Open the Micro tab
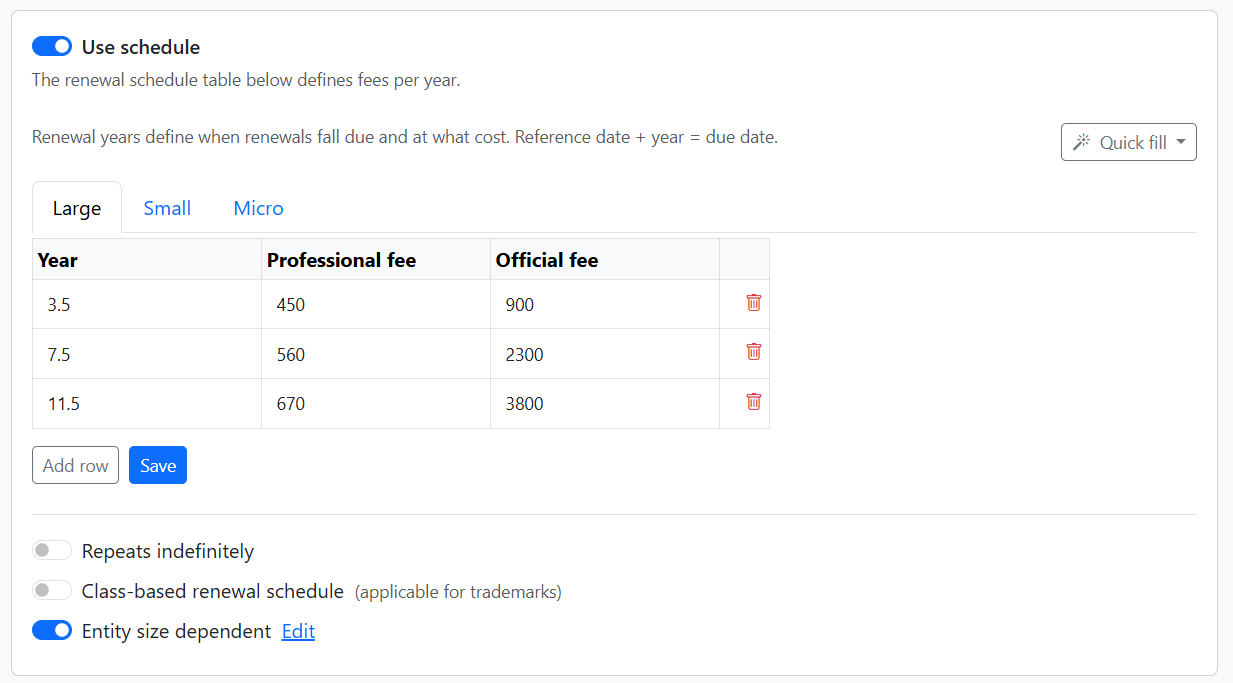Screen dimensions: 1233x683 258,207
